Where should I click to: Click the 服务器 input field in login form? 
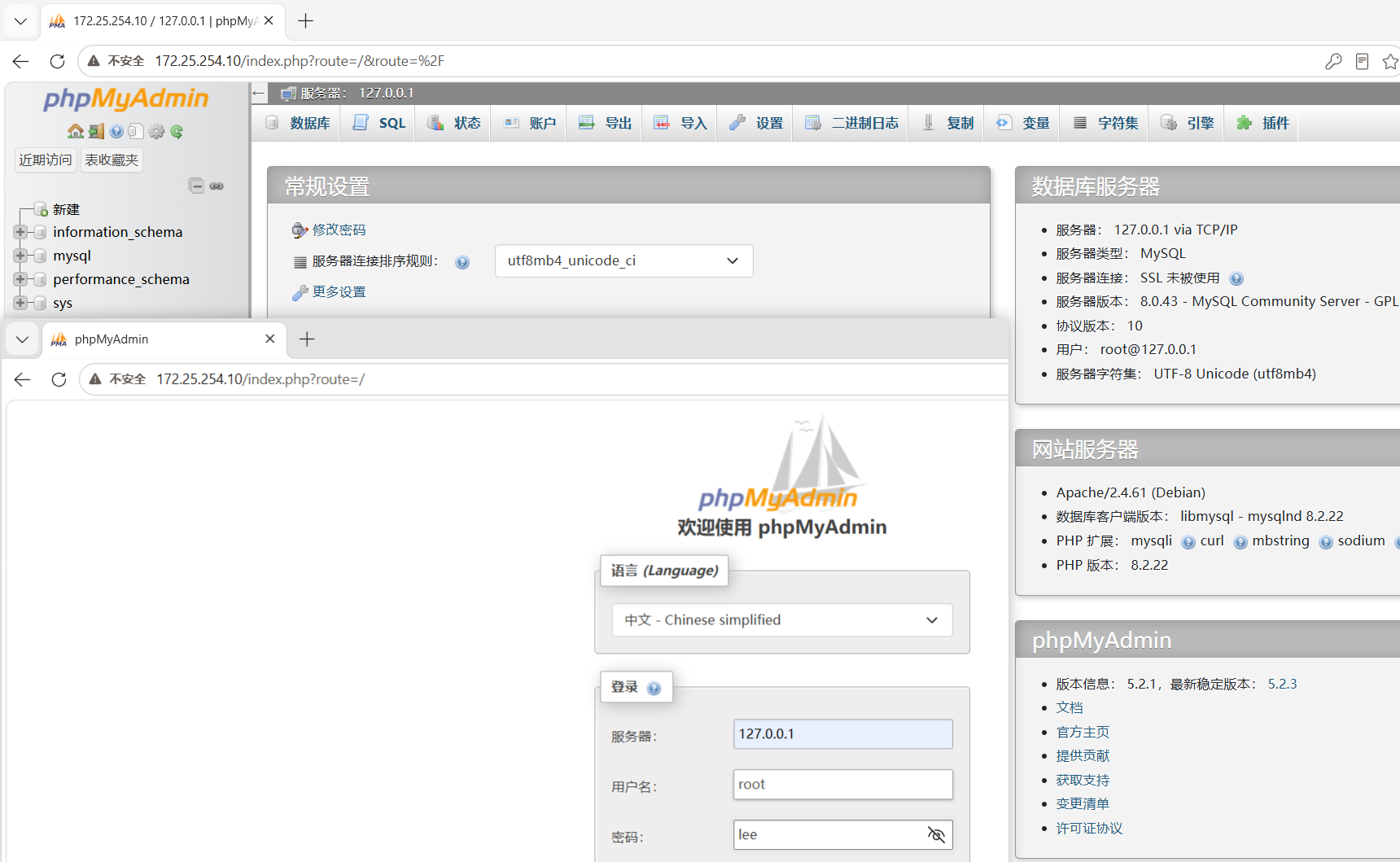[842, 734]
